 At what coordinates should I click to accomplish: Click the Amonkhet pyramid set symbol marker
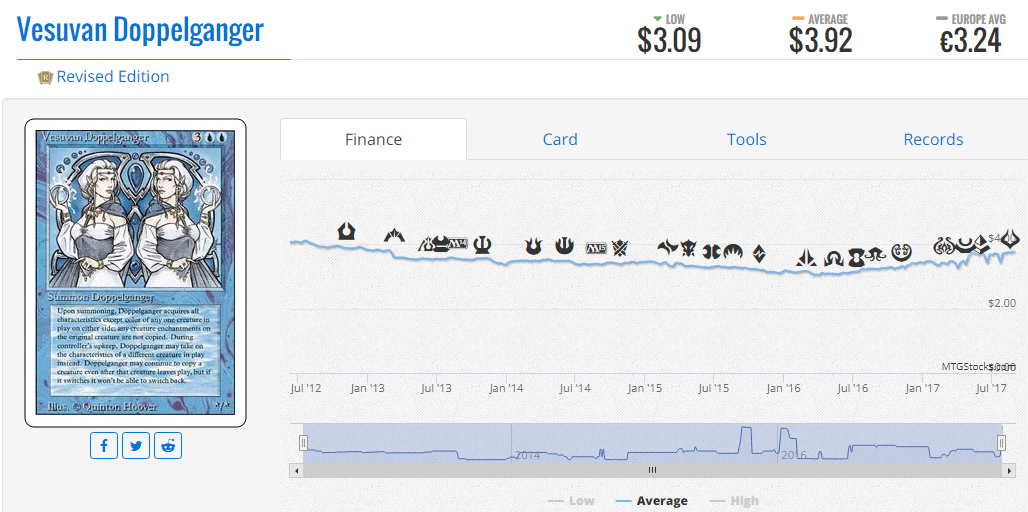click(x=980, y=245)
